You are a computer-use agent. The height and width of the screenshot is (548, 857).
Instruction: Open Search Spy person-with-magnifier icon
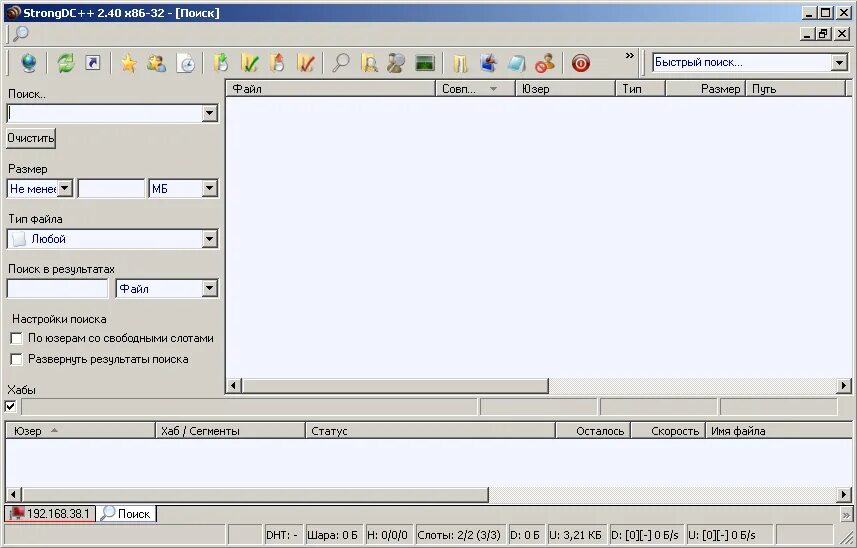(x=396, y=63)
